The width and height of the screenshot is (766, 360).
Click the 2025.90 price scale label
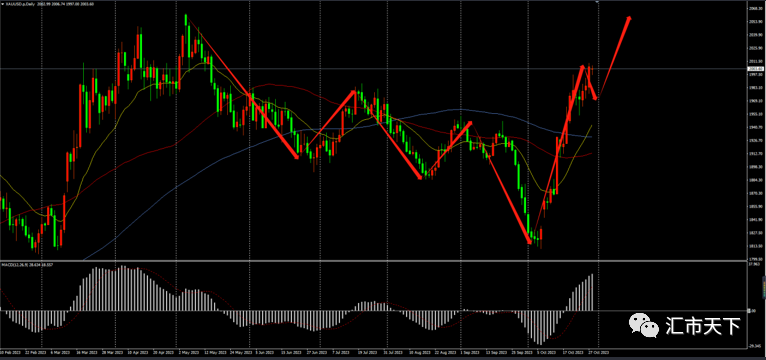tap(755, 49)
